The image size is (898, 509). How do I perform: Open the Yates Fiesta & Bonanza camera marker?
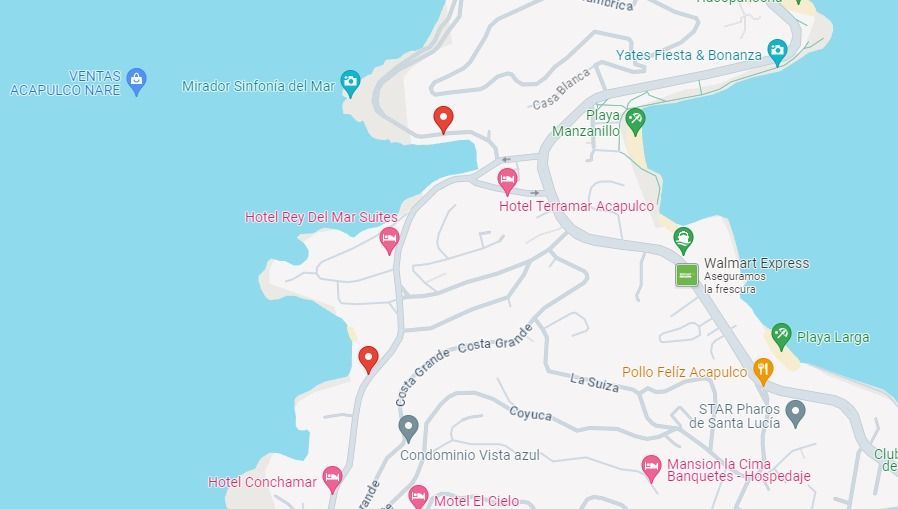[777, 52]
